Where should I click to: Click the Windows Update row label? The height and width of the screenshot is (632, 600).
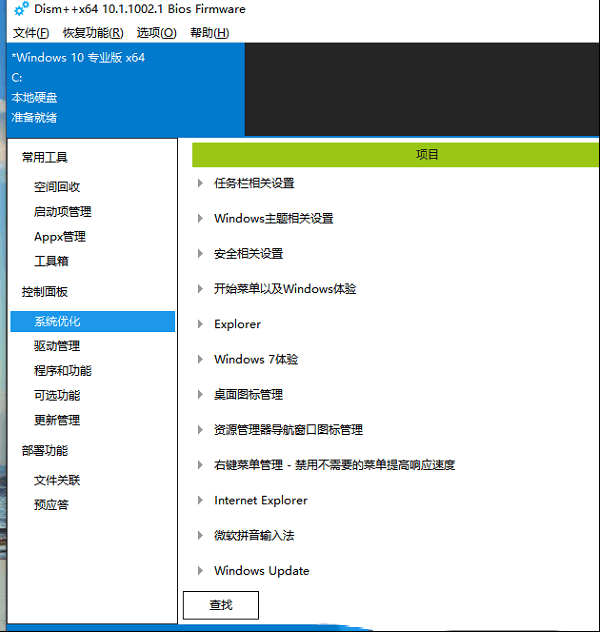[x=262, y=571]
